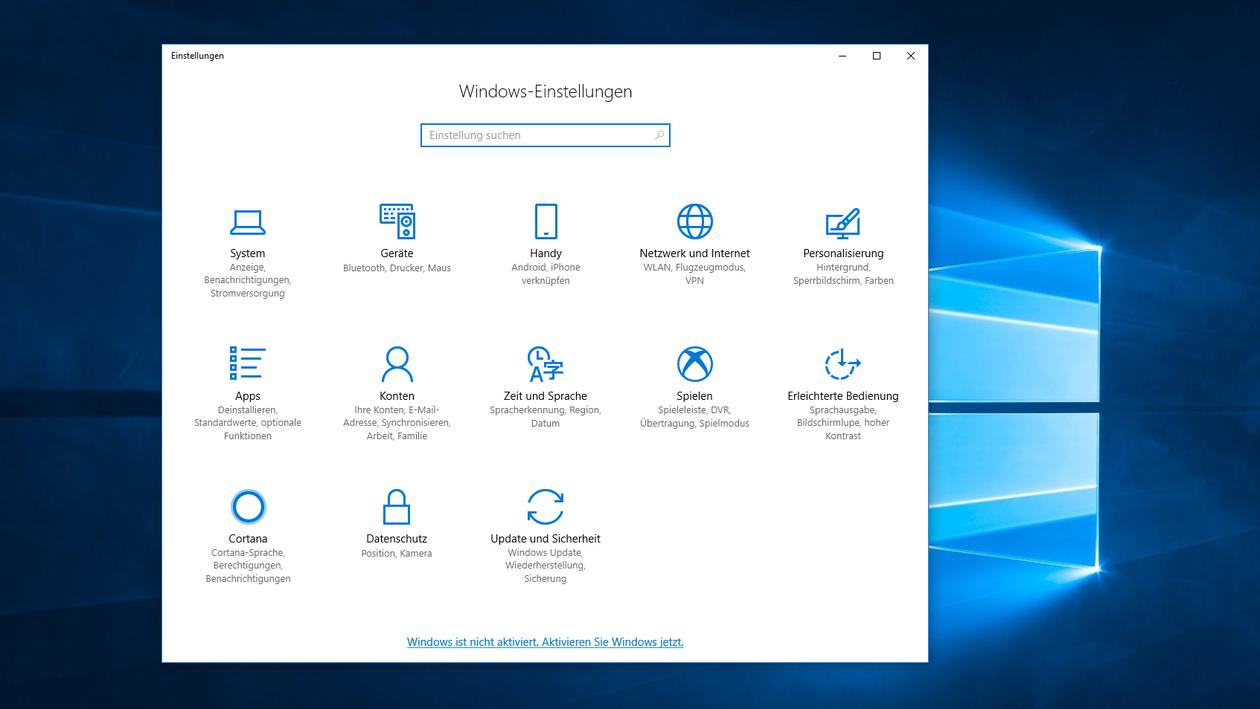Click the Apps label text

click(248, 396)
